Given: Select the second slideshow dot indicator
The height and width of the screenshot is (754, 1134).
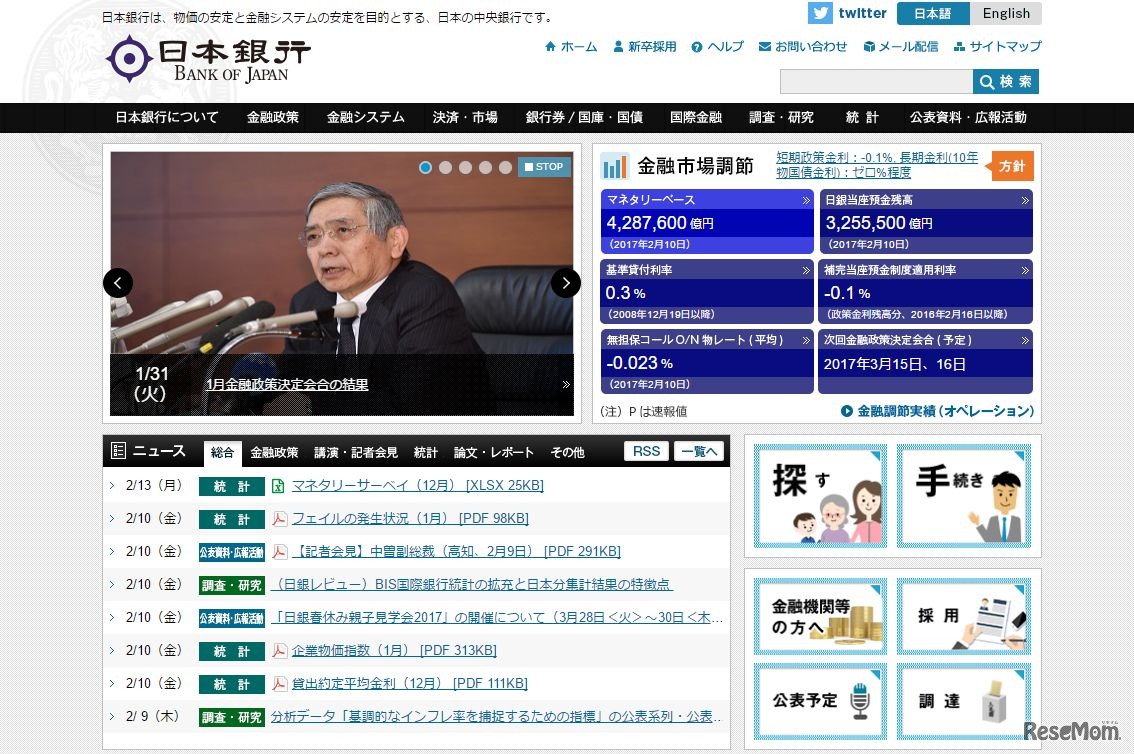Looking at the screenshot, I should pos(445,167).
